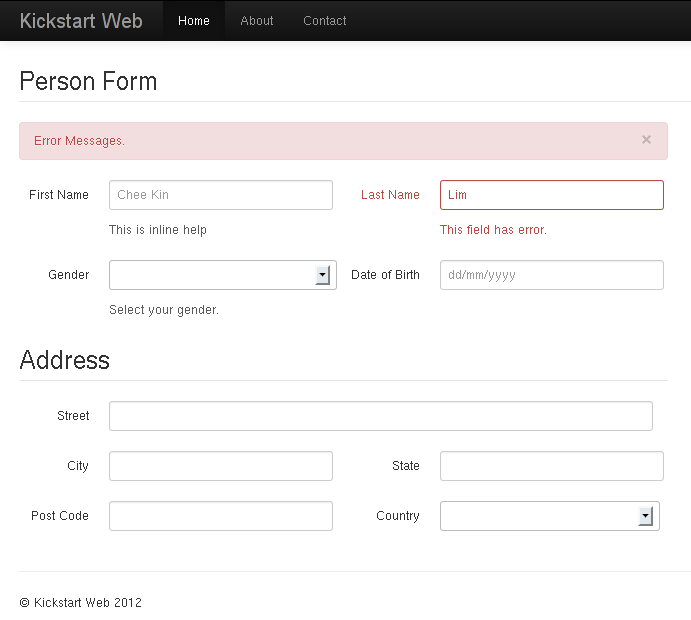This screenshot has height=620, width=691.
Task: Go to the About page
Action: click(x=257, y=21)
